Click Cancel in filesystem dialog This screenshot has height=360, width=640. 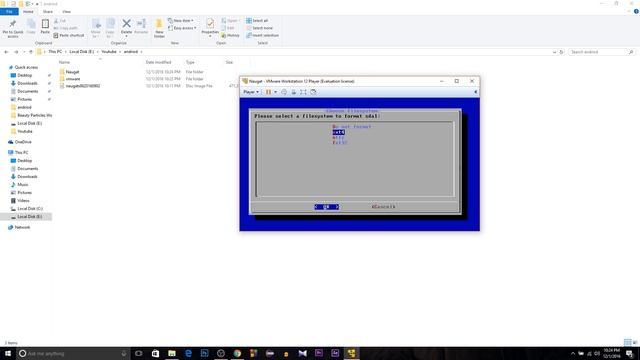click(x=384, y=207)
